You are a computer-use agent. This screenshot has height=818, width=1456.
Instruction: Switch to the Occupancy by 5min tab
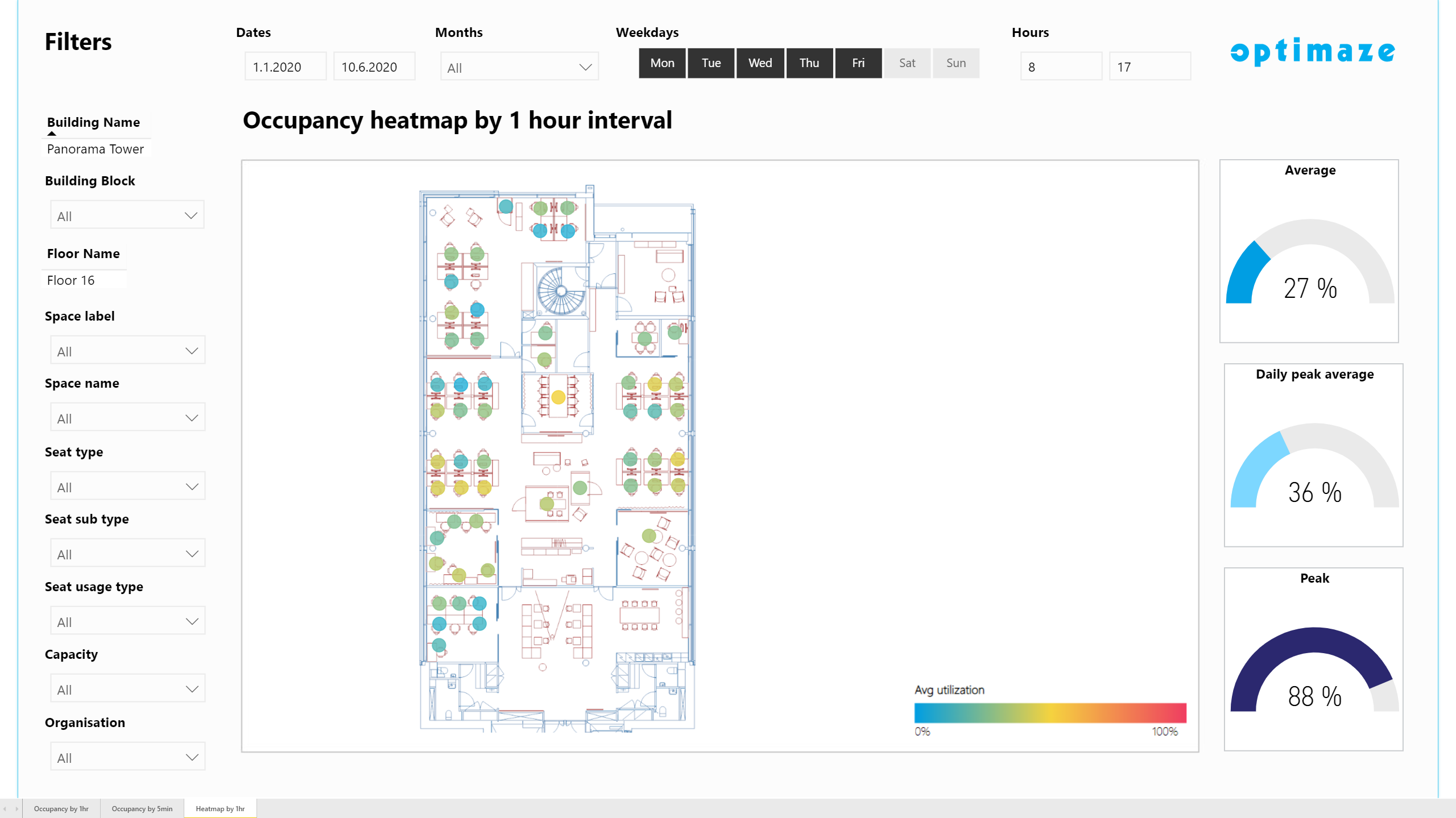pyautogui.click(x=142, y=808)
